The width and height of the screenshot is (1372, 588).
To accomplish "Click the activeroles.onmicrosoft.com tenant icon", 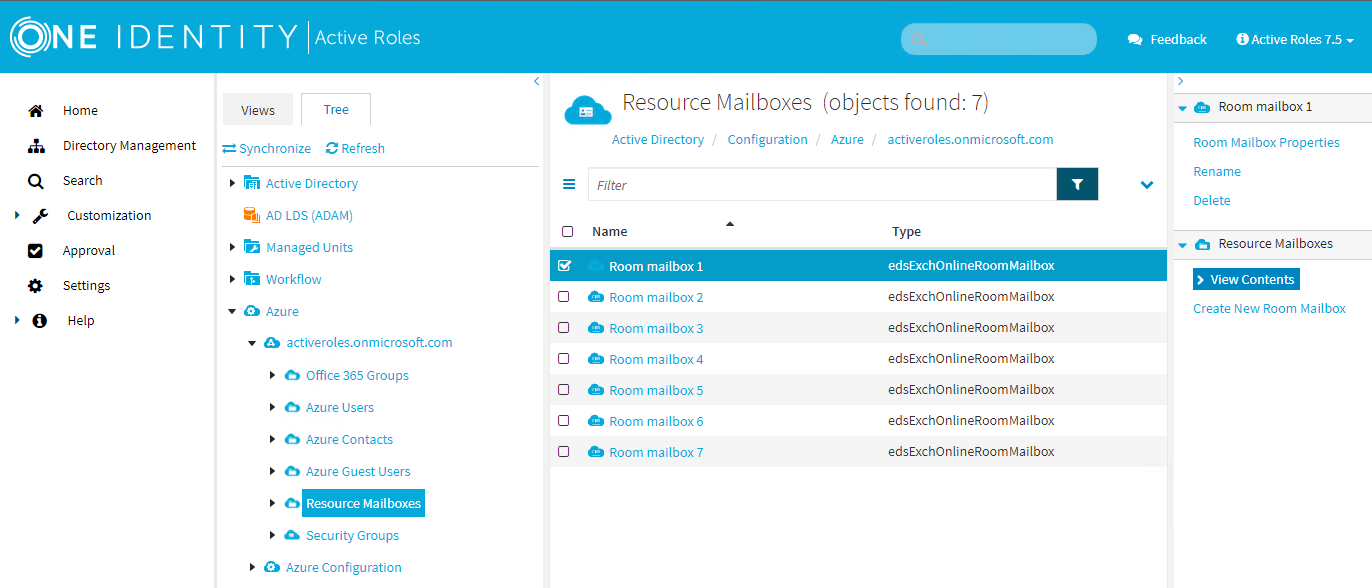I will (272, 343).
